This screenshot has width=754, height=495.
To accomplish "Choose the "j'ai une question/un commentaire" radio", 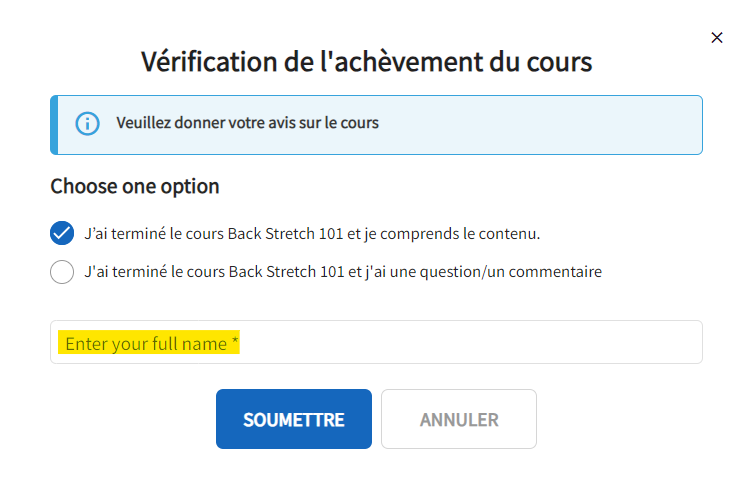I will 62,271.
